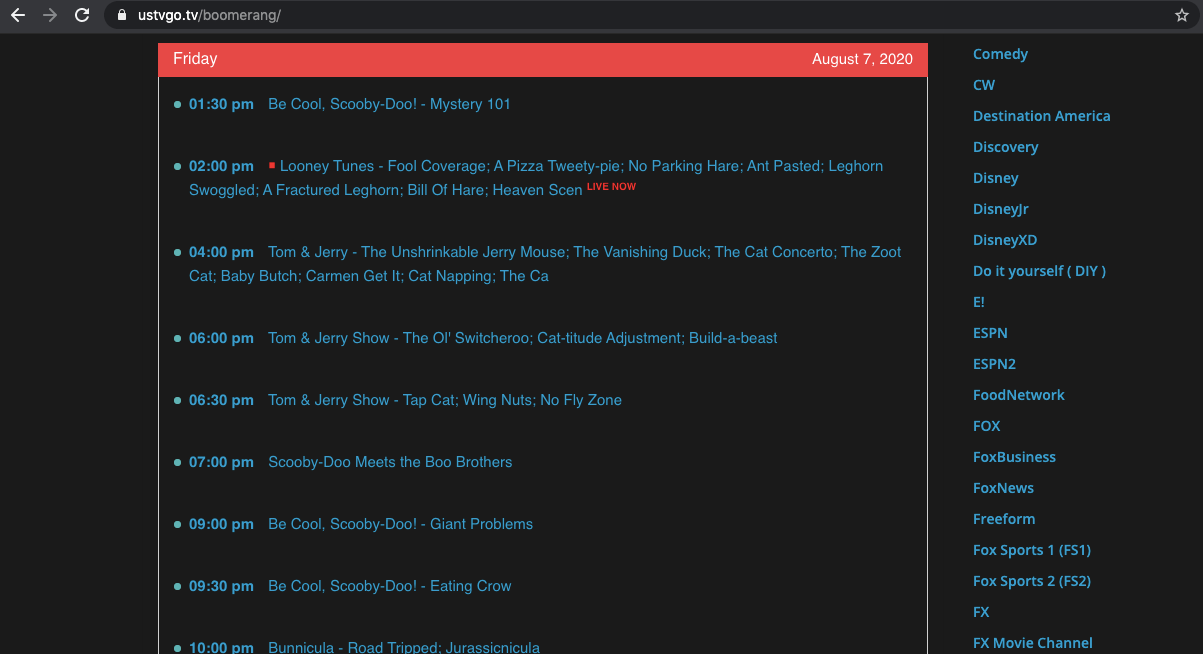The height and width of the screenshot is (654, 1203).
Task: Open the Disney channel
Action: [x=995, y=178]
